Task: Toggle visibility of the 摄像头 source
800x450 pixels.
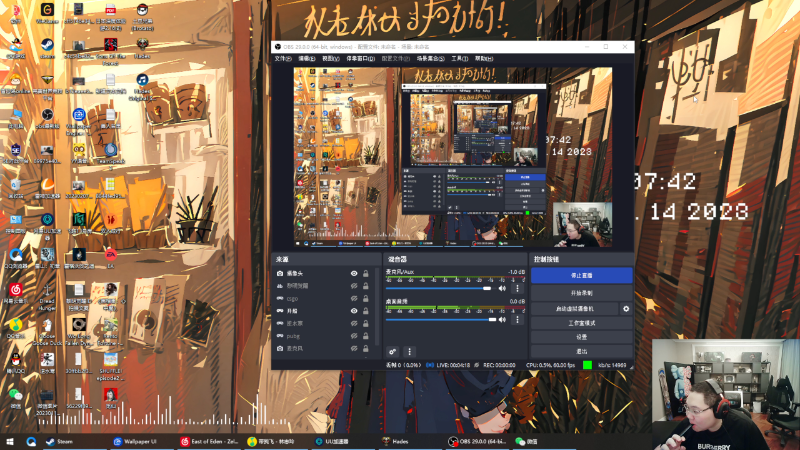Action: coord(354,273)
